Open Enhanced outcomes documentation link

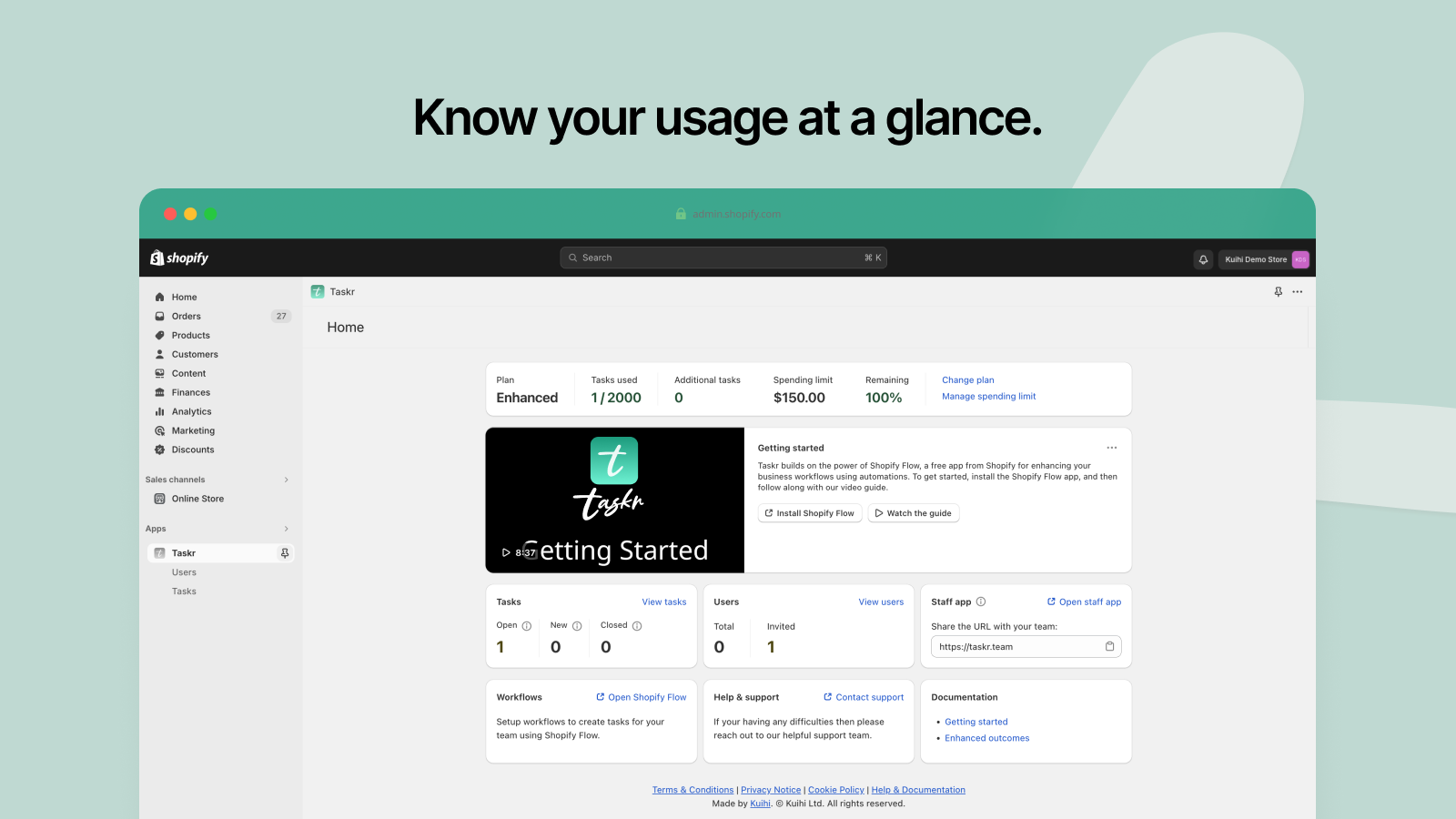(x=987, y=739)
